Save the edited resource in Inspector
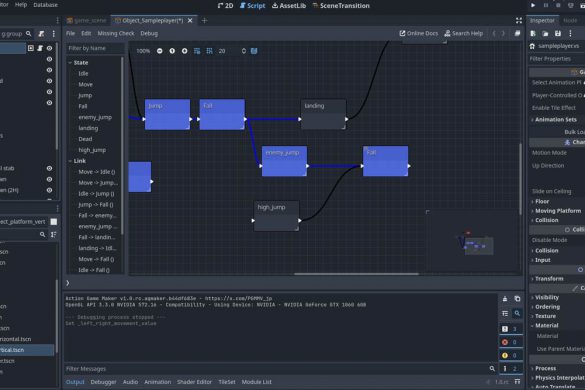This screenshot has height=390, width=585. pos(558,34)
